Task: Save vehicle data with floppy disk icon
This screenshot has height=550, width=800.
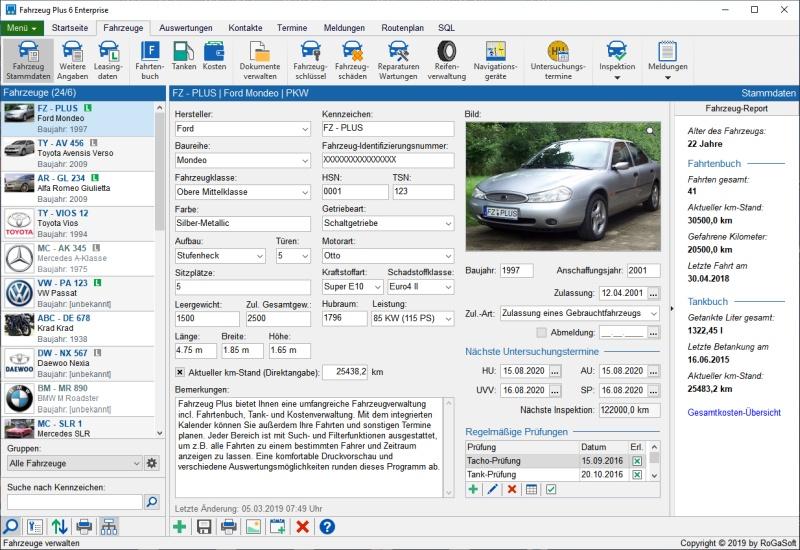Action: pyautogui.click(x=204, y=527)
